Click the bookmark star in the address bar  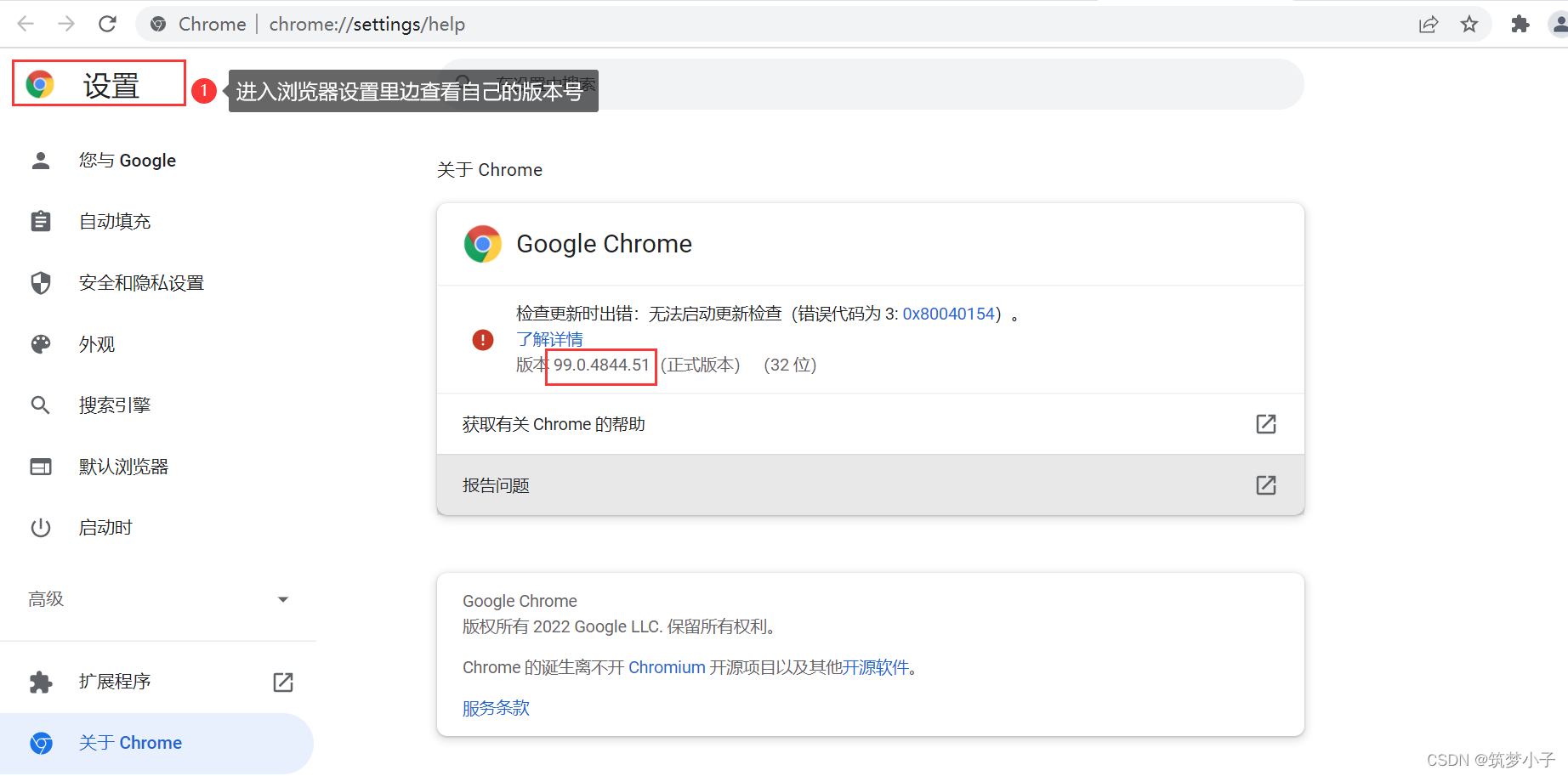point(1469,24)
